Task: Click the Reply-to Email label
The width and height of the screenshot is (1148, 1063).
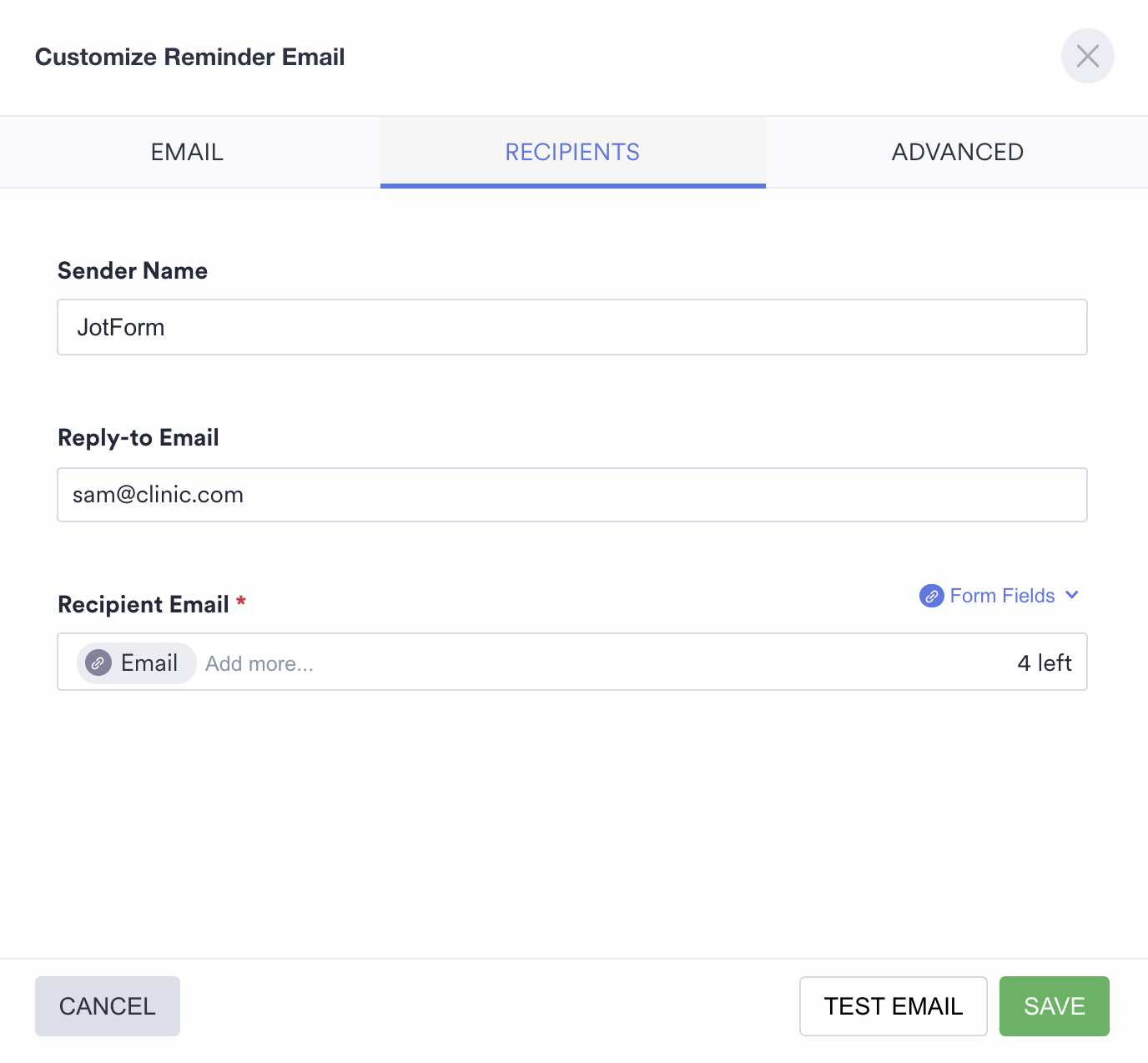Action: 138,437
